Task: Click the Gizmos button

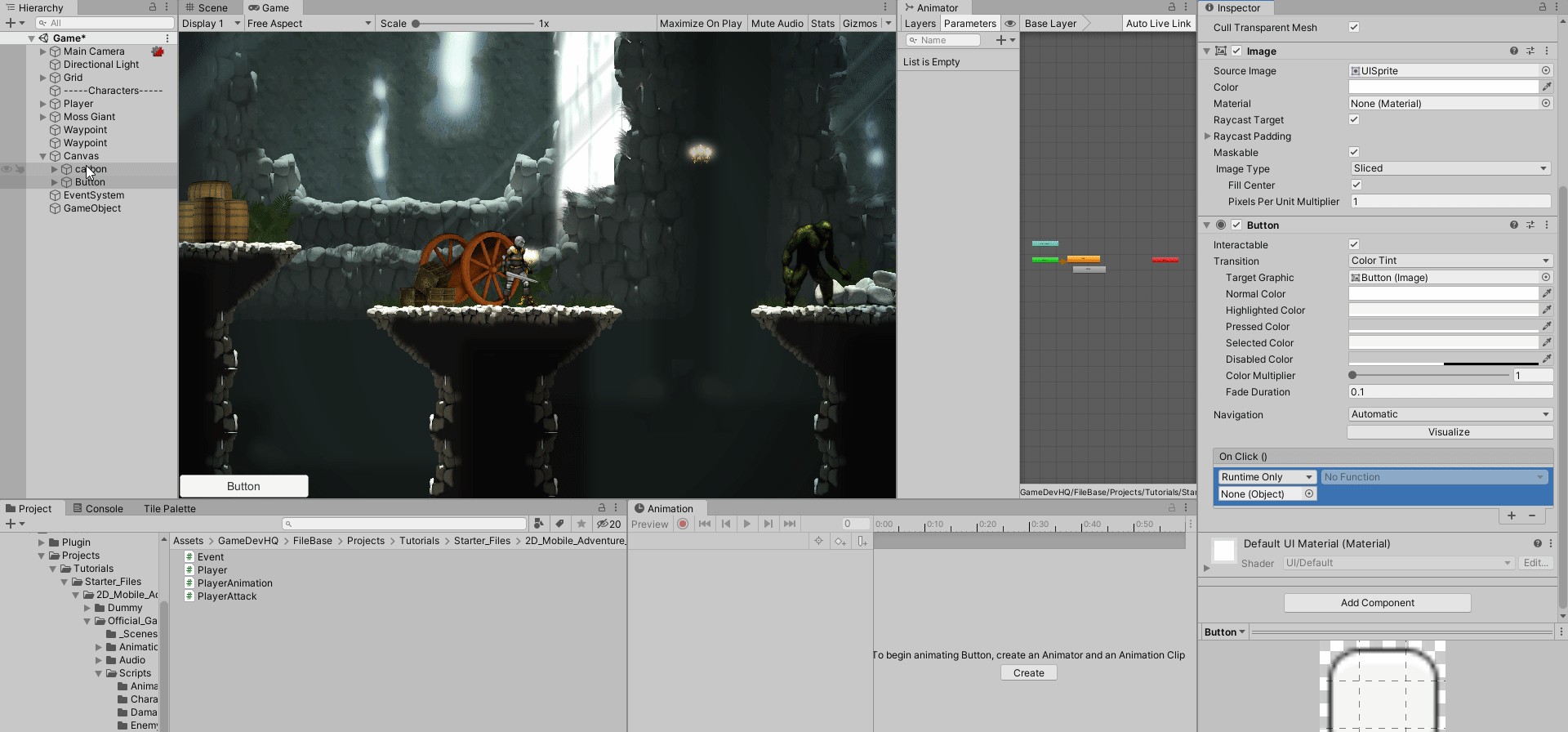Action: pos(860,24)
